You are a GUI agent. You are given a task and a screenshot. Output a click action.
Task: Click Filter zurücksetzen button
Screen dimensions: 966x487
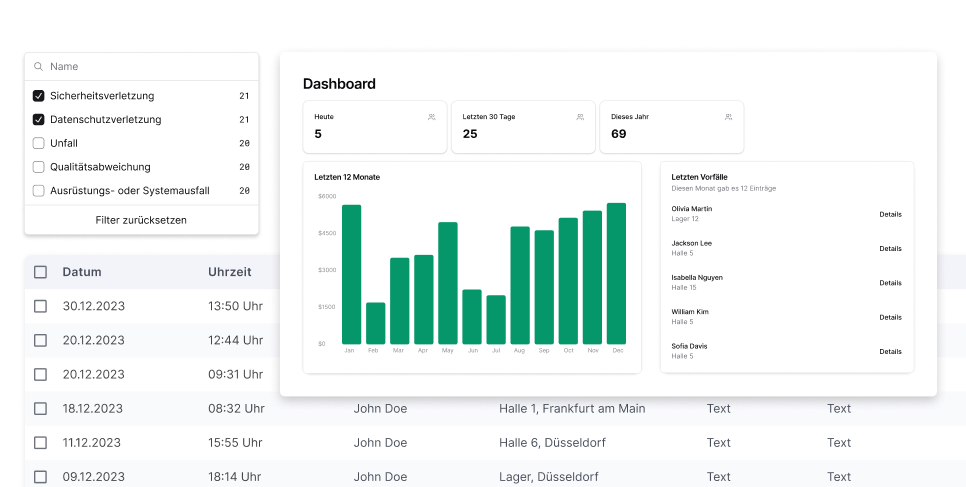point(141,220)
